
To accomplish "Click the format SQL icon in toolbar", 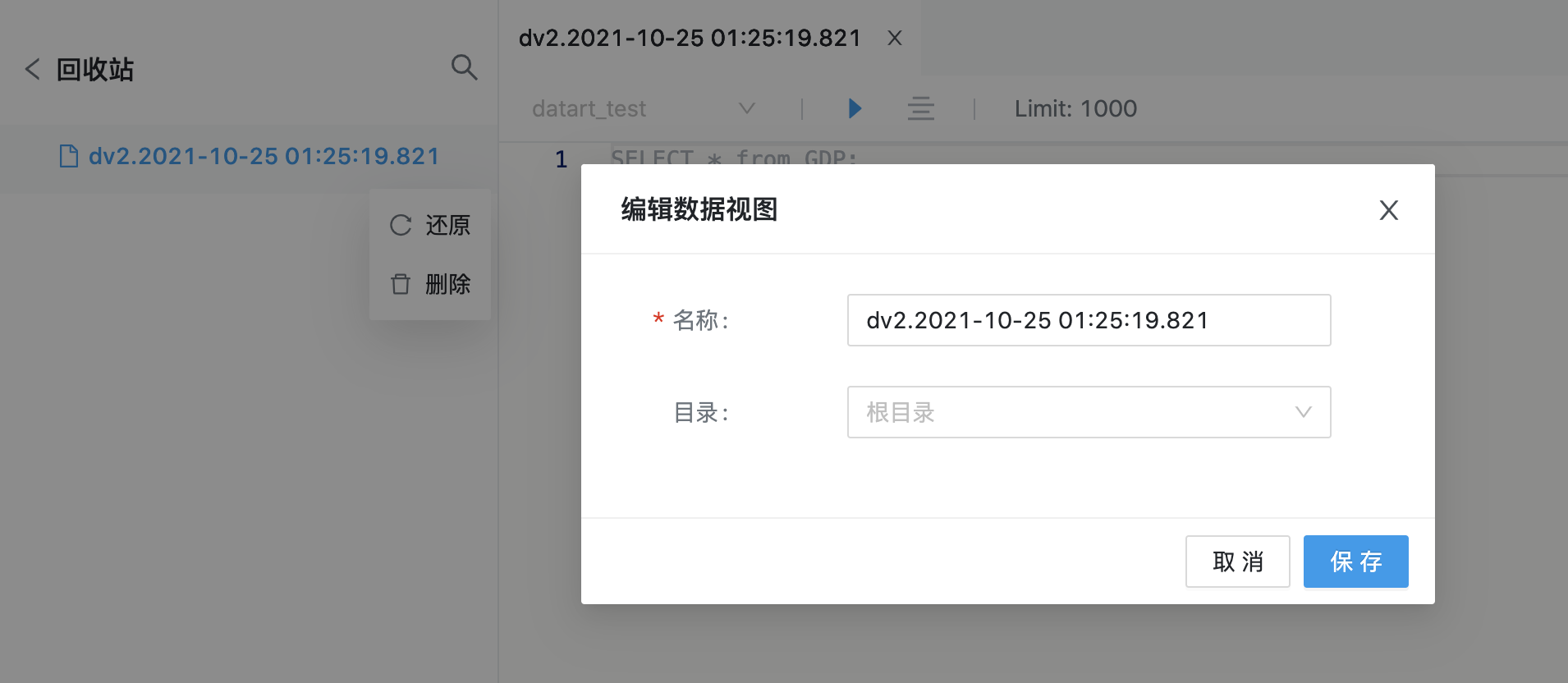I will point(920,108).
